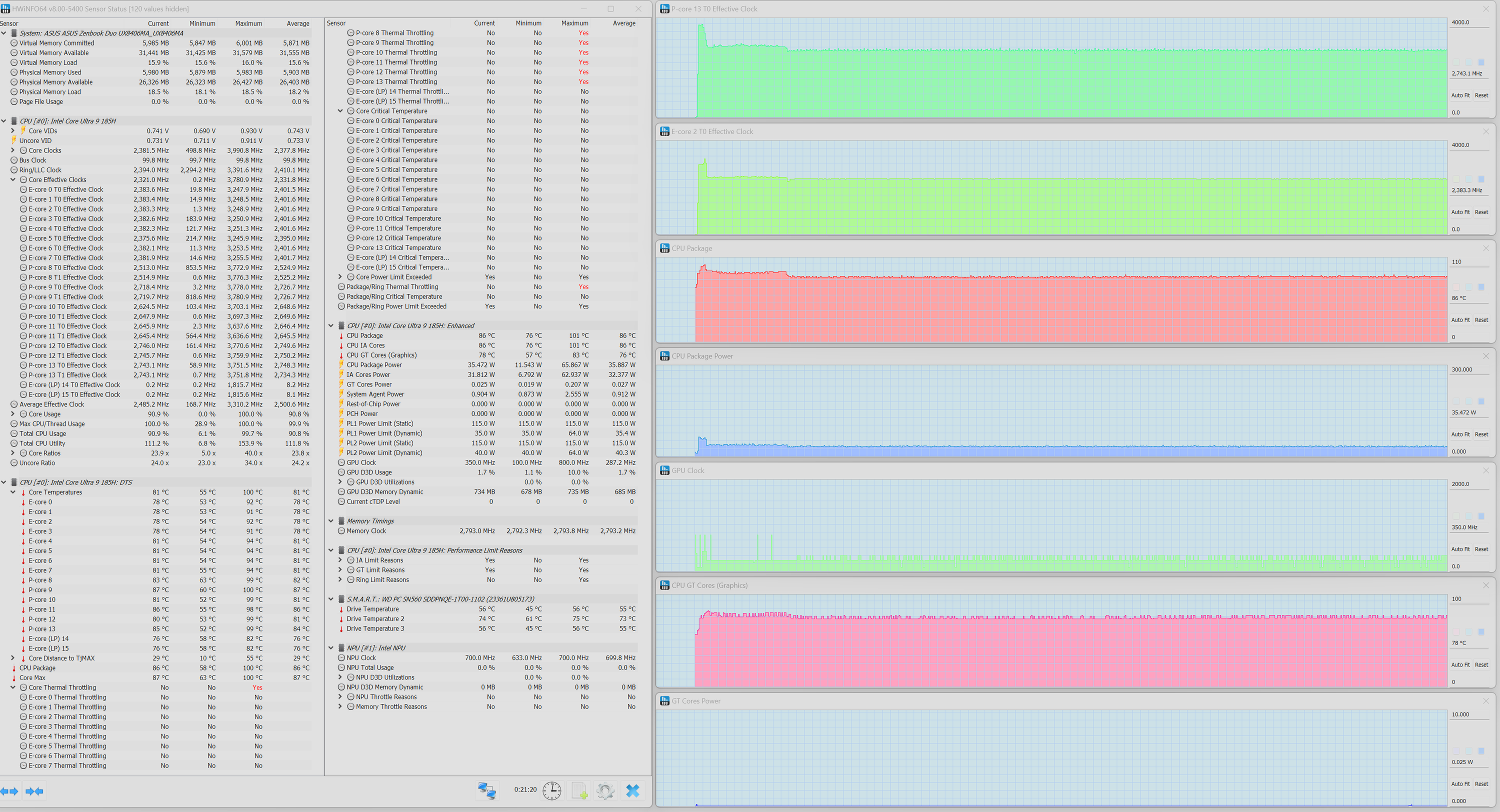Open the remote network monitoring icon
The image size is (1500, 812).
coord(486,790)
